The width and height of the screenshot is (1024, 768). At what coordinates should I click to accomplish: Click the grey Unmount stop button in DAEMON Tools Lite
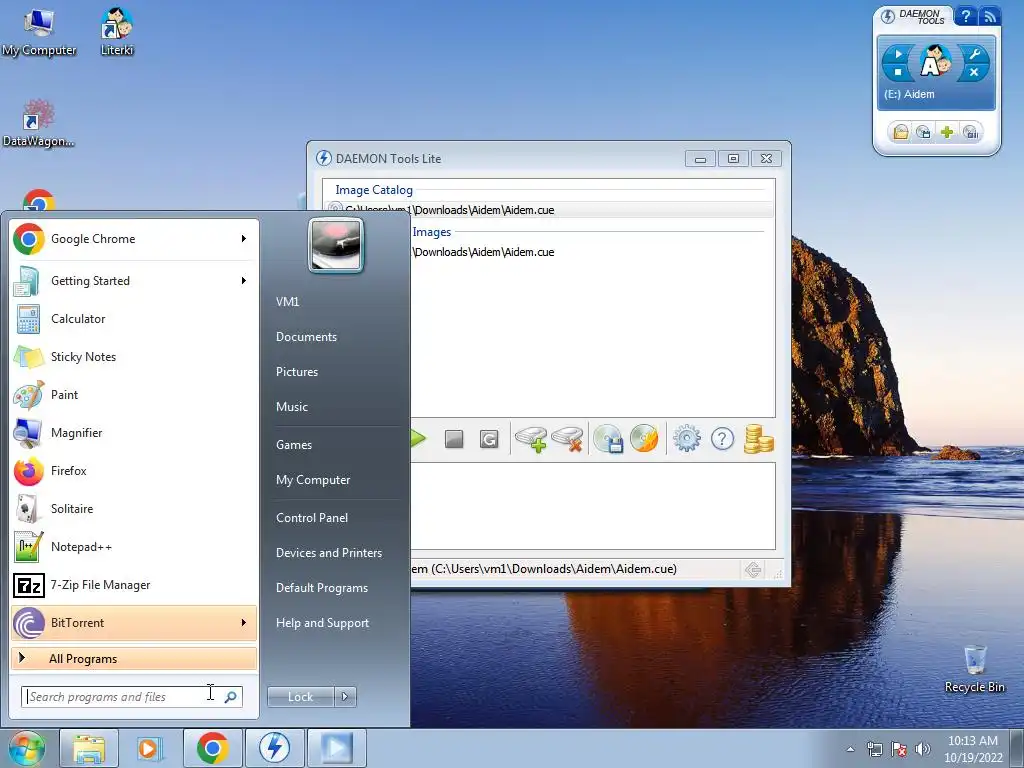tap(454, 439)
